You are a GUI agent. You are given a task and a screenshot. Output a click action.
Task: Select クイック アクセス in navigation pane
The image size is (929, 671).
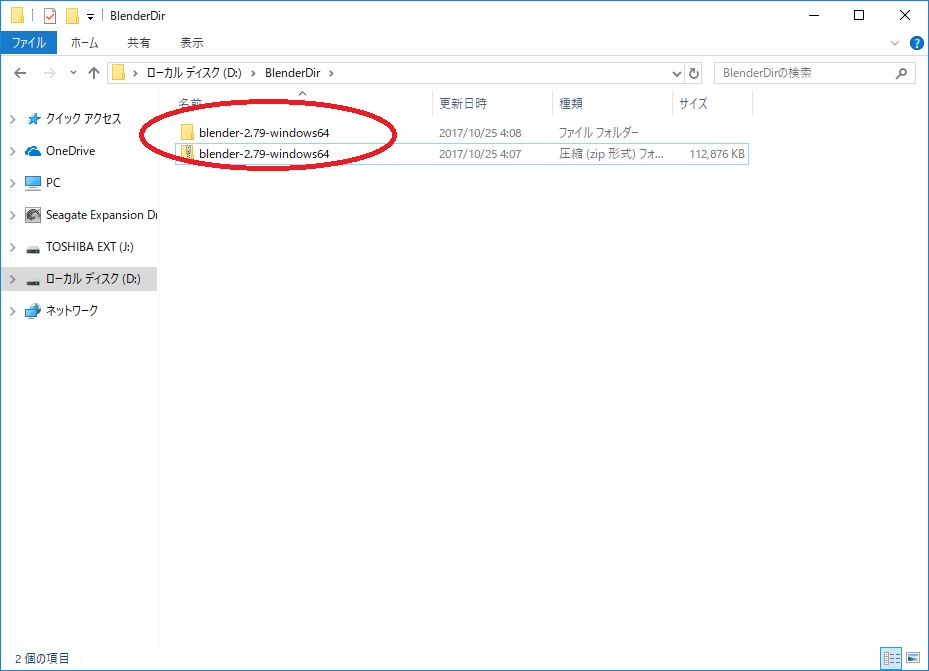point(84,118)
